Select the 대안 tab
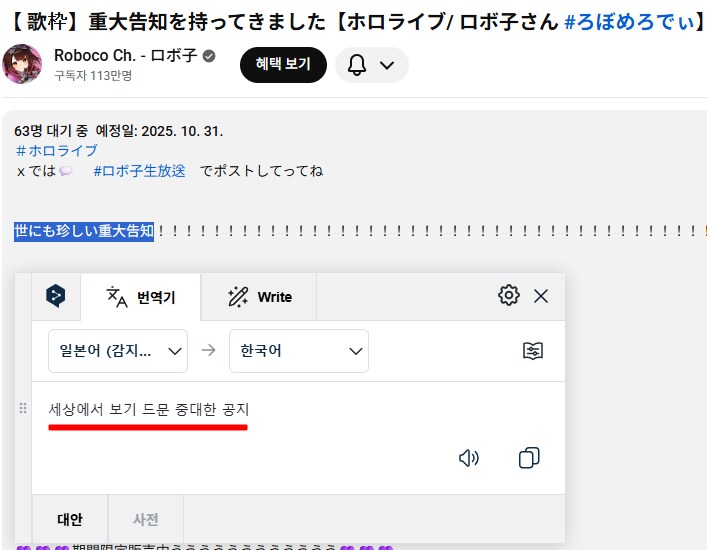 click(70, 519)
